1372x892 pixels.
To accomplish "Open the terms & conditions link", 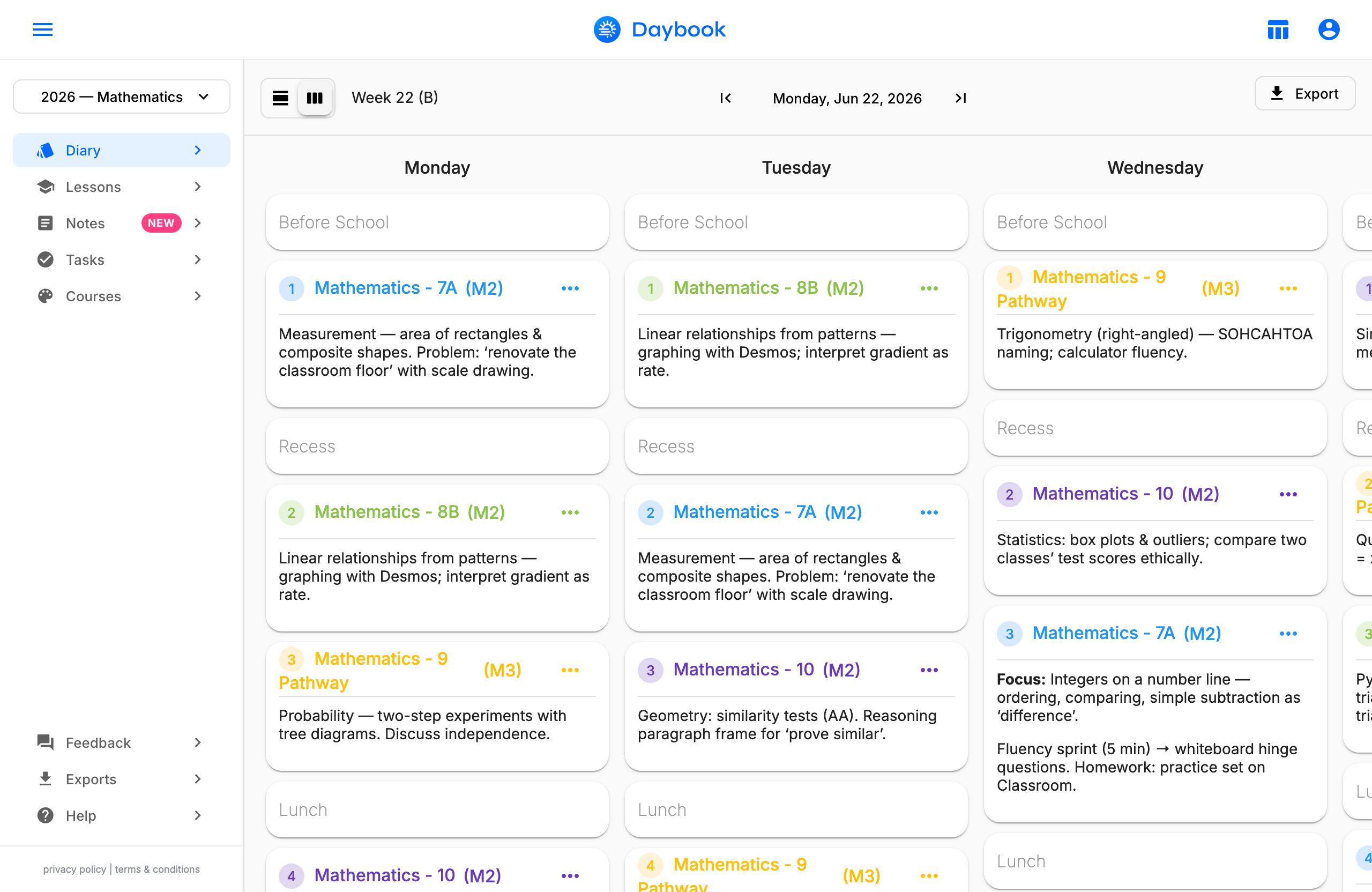I will coord(158,869).
